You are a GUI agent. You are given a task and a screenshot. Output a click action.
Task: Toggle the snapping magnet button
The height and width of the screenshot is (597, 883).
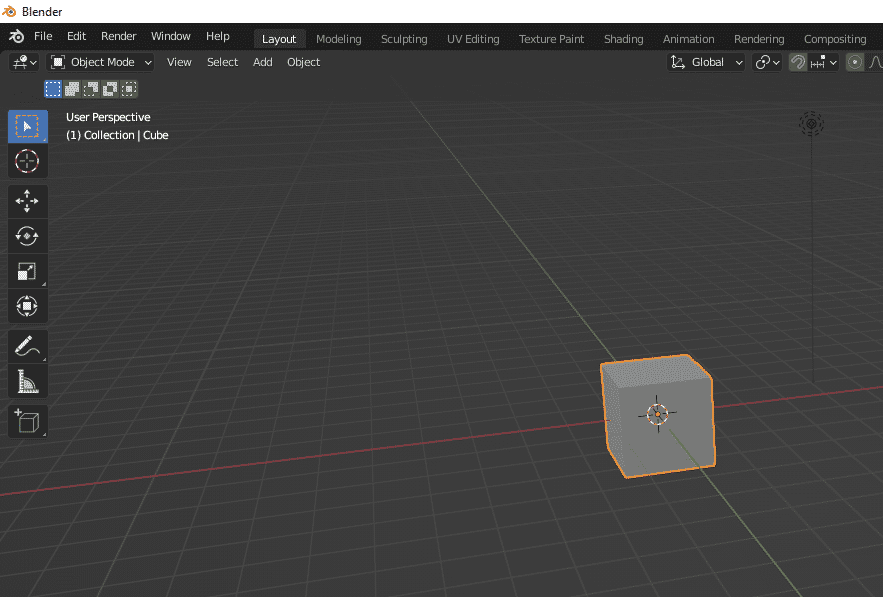click(x=797, y=62)
